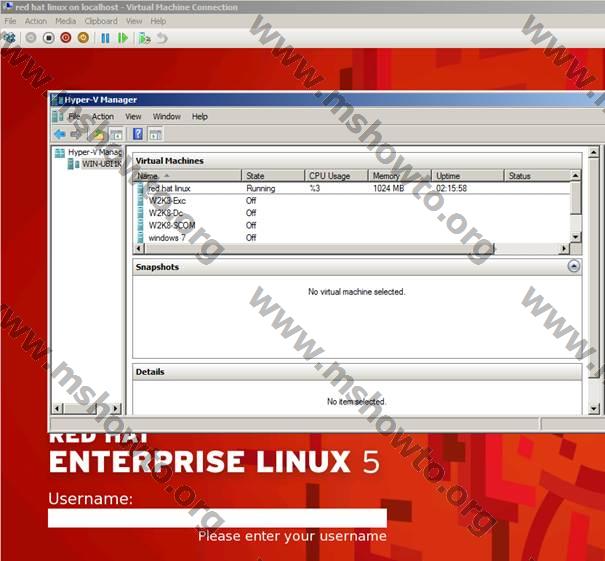The image size is (605, 561).
Task: Sort by the Status column header
Action: pos(537,176)
